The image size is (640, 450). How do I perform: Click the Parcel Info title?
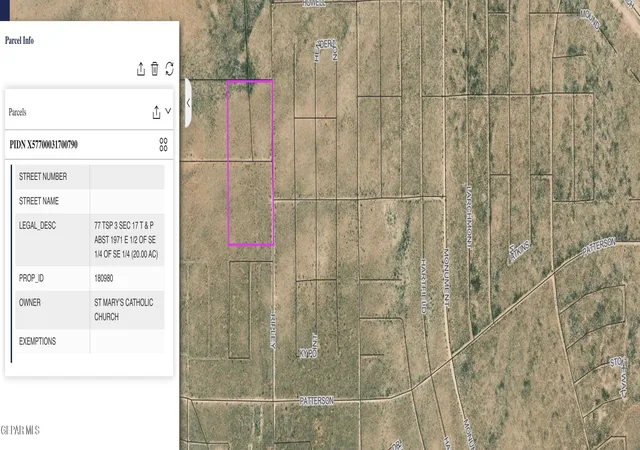click(19, 40)
